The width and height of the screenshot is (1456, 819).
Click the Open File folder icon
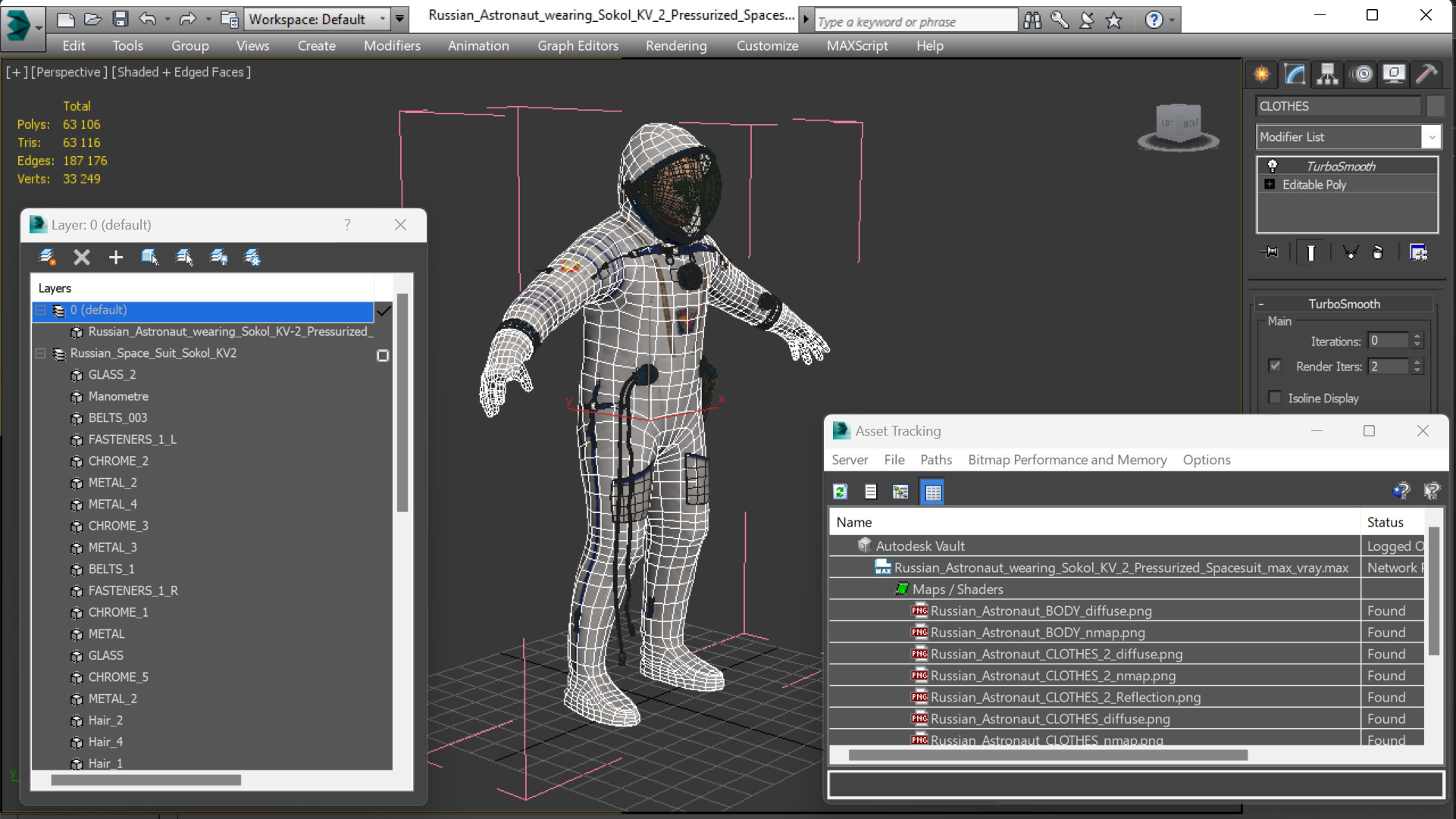92,19
